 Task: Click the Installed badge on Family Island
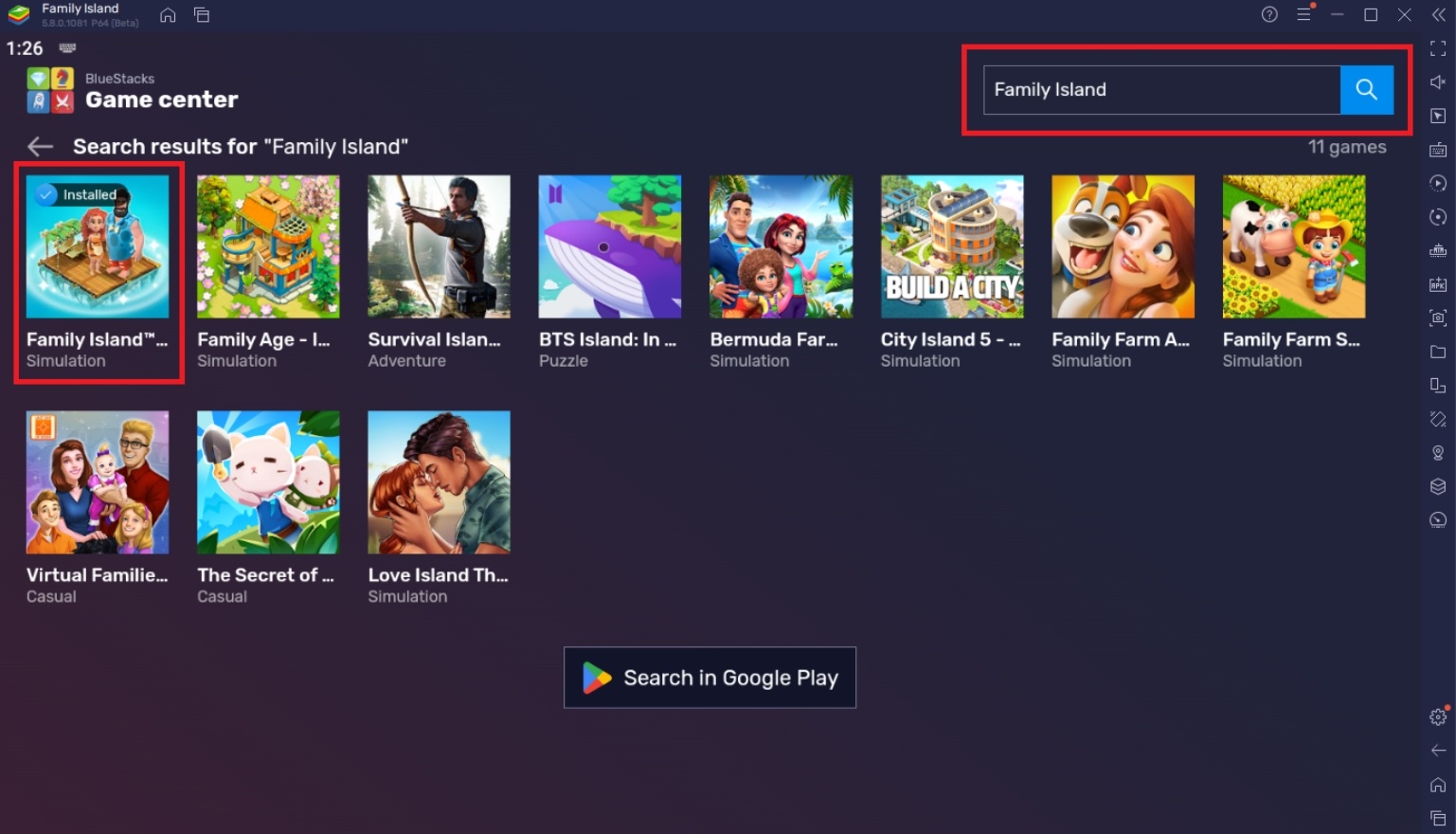[x=78, y=194]
